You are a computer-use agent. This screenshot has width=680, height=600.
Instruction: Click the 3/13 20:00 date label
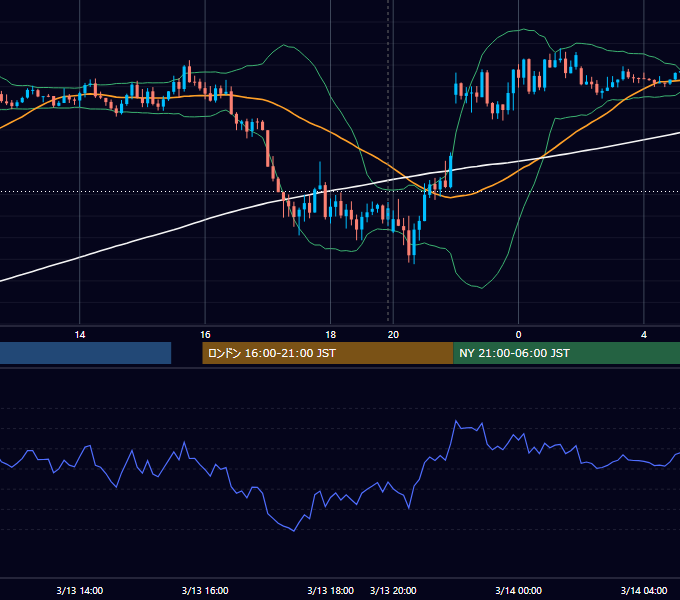pyautogui.click(x=393, y=590)
